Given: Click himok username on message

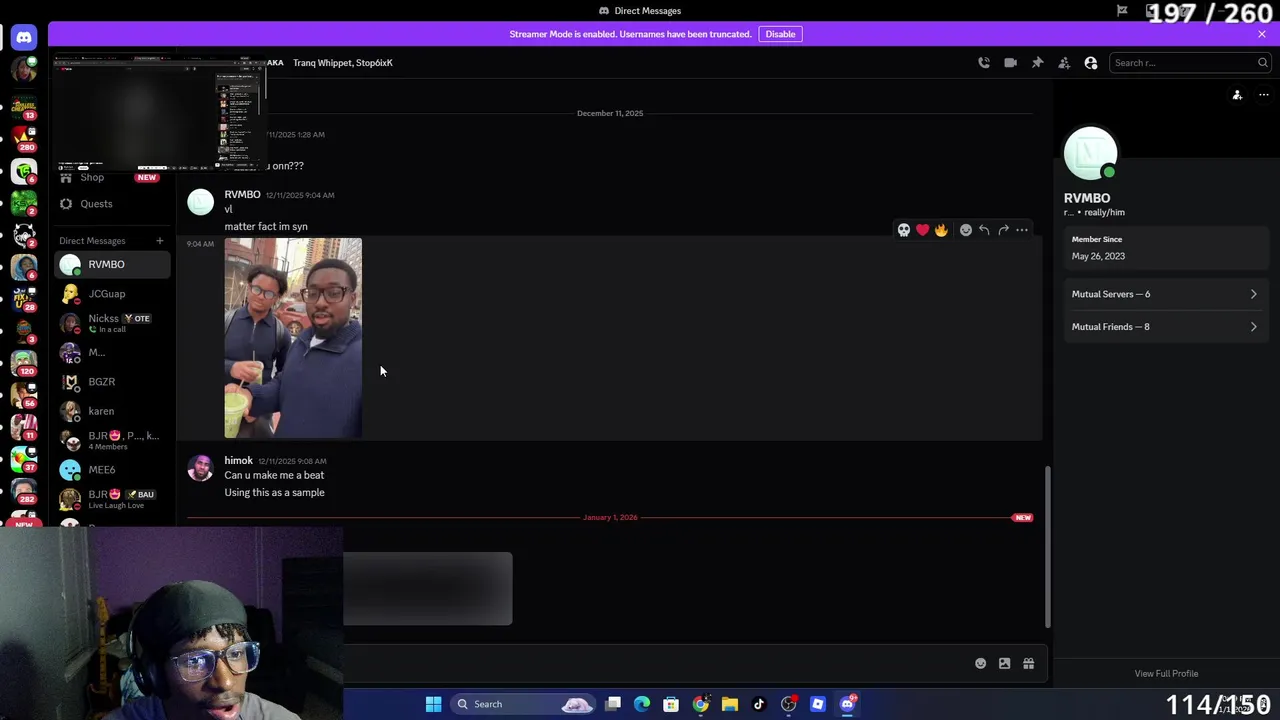Looking at the screenshot, I should tap(239, 461).
